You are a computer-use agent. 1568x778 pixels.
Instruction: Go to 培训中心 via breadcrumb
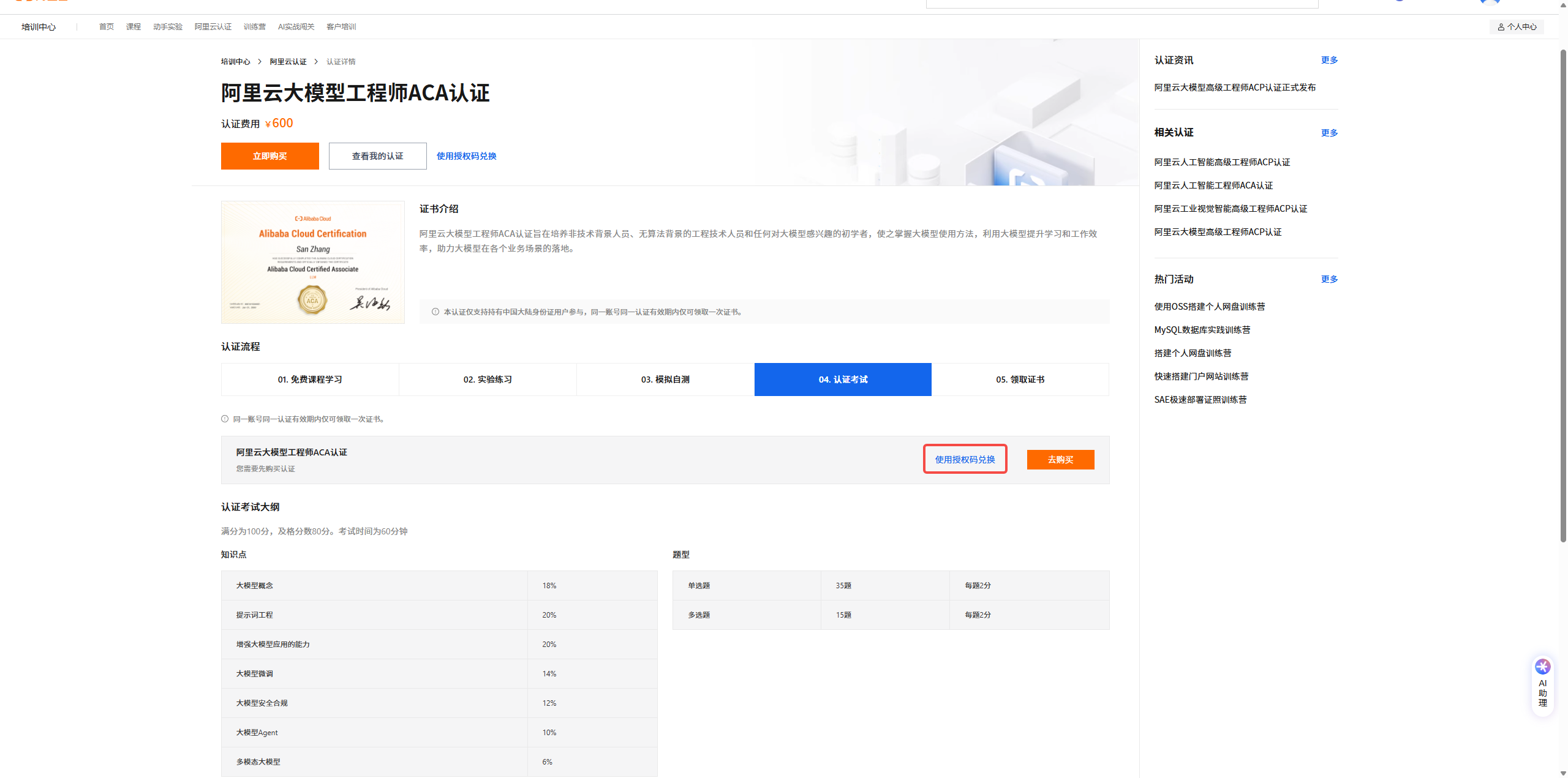point(236,62)
